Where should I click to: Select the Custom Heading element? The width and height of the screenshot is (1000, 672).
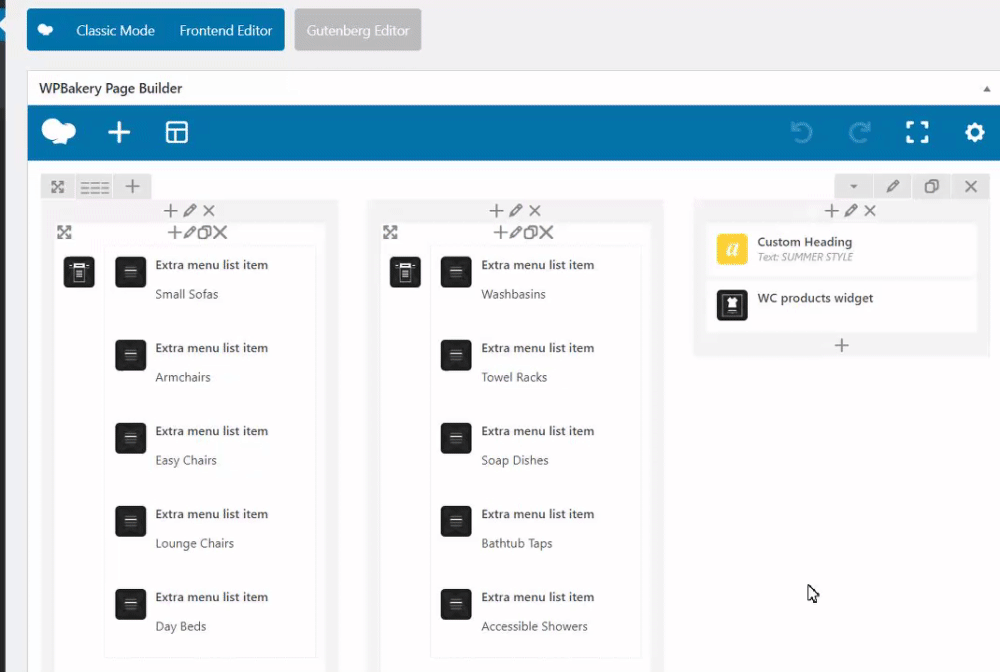[x=841, y=249]
